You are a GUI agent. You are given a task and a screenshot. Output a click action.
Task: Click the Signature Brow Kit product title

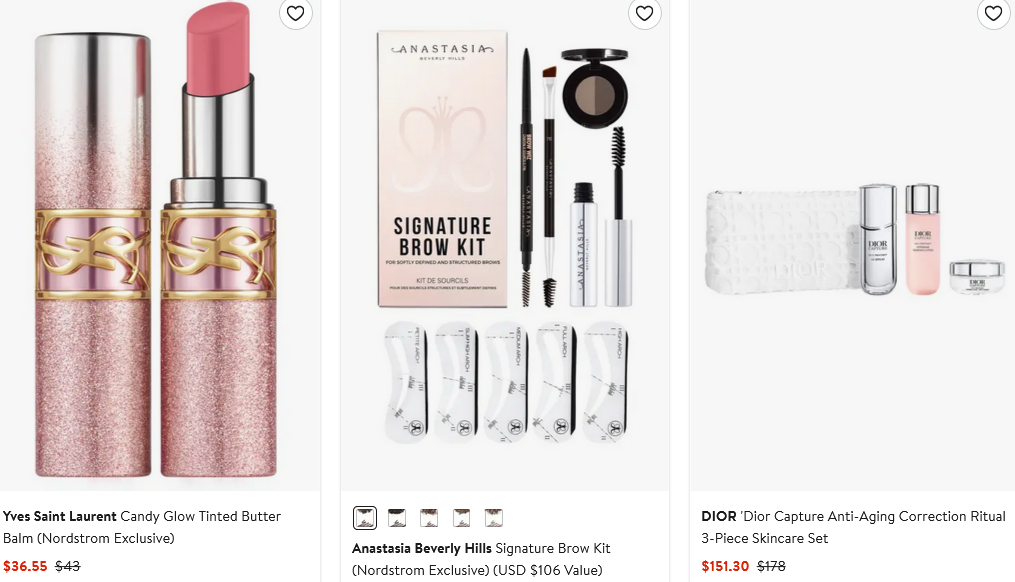552,548
